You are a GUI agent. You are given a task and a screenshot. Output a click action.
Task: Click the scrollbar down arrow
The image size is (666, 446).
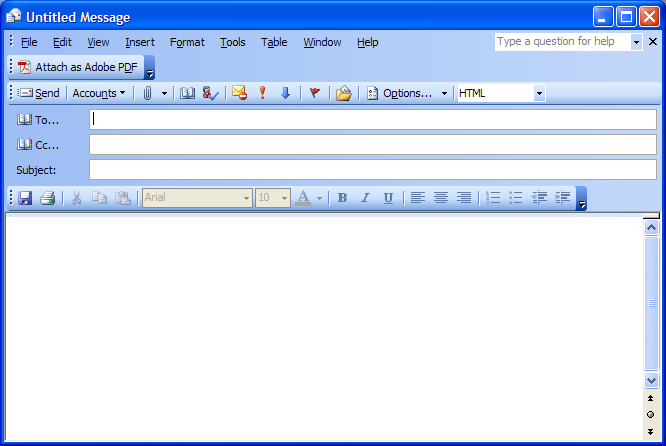(652, 380)
